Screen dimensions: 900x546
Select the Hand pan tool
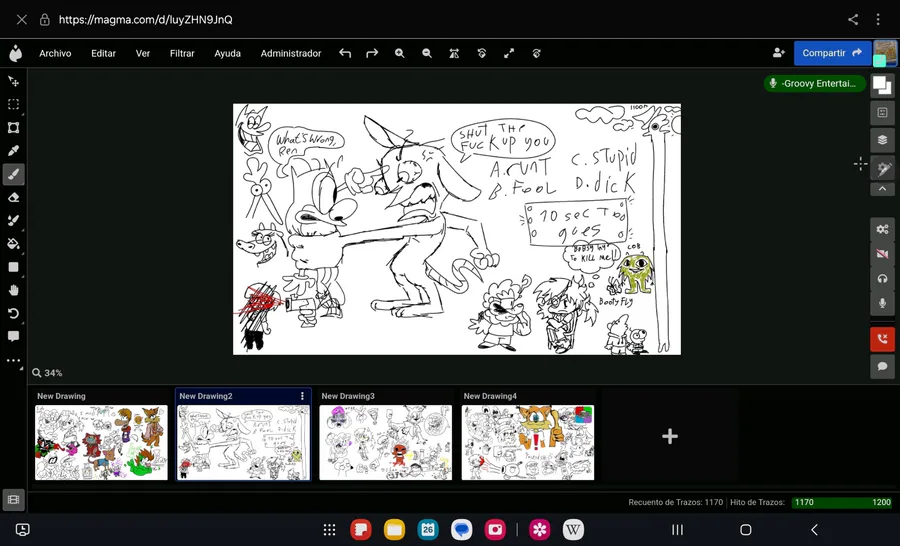pyautogui.click(x=13, y=290)
